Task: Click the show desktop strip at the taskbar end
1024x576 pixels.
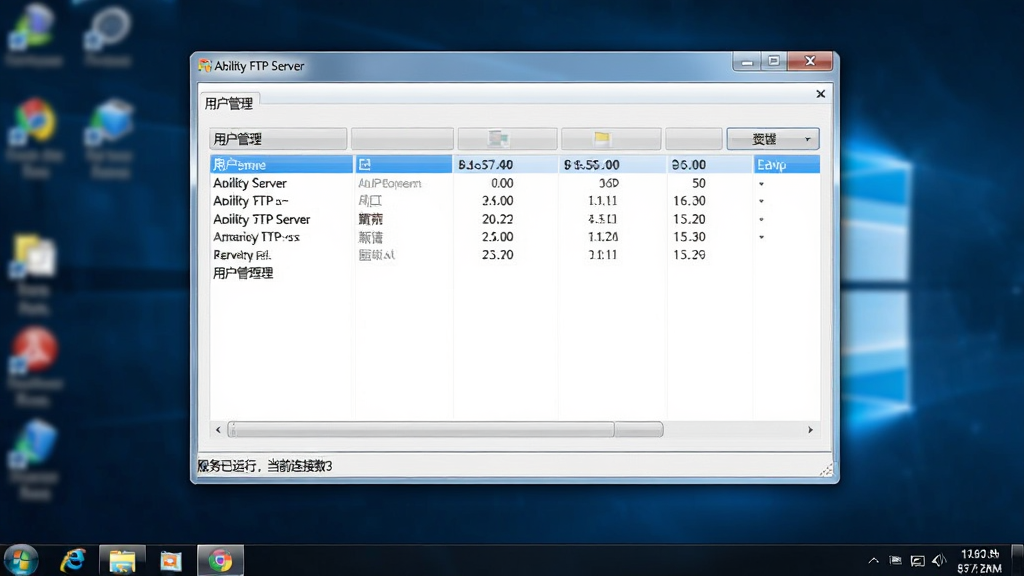Action: 1017,560
